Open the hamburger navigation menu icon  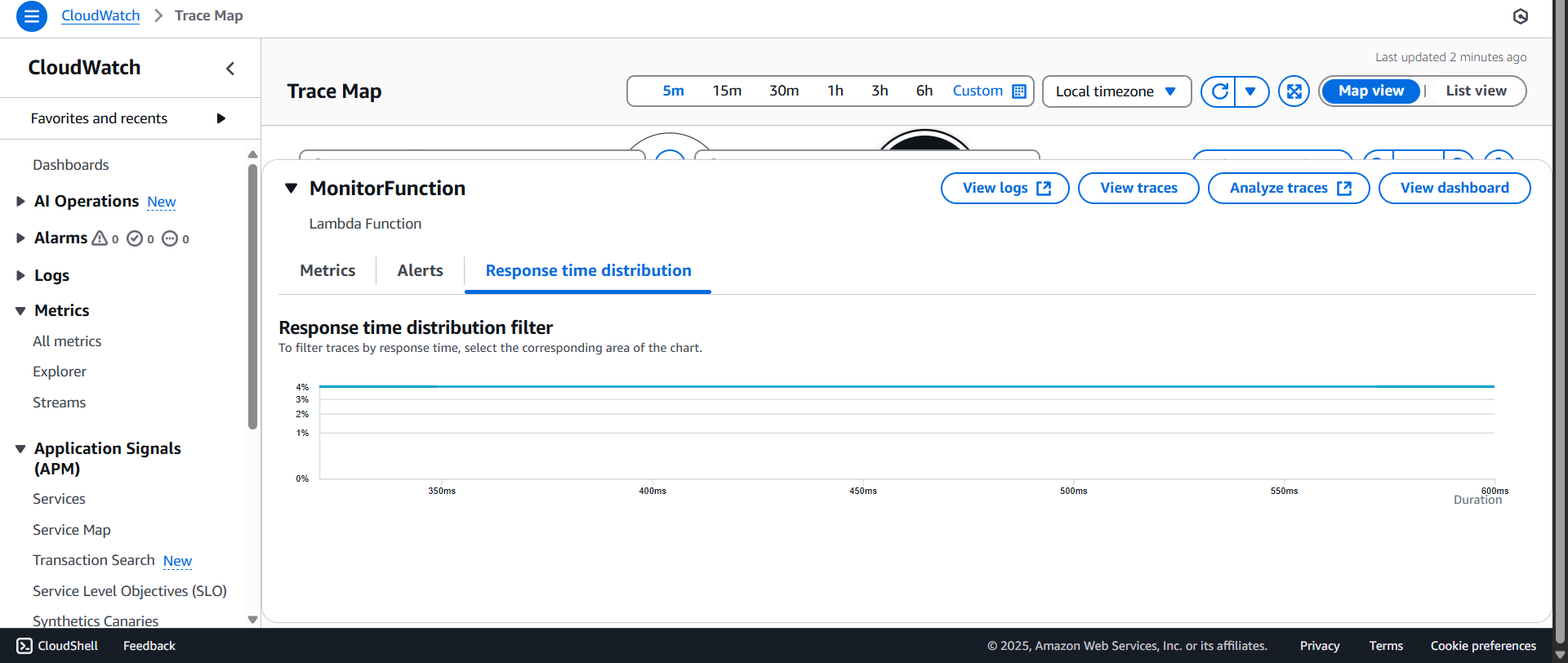click(x=31, y=16)
